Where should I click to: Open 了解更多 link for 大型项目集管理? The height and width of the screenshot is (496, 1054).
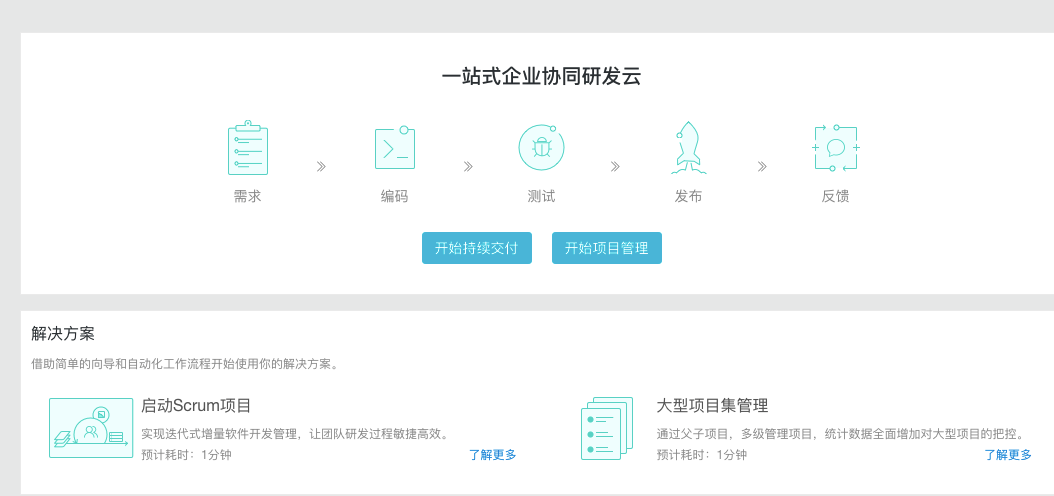click(x=1008, y=455)
